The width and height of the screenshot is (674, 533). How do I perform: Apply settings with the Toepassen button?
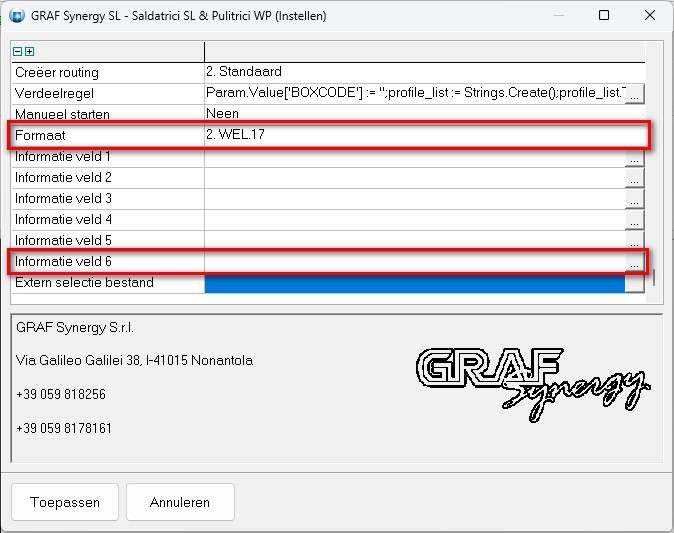[65, 502]
